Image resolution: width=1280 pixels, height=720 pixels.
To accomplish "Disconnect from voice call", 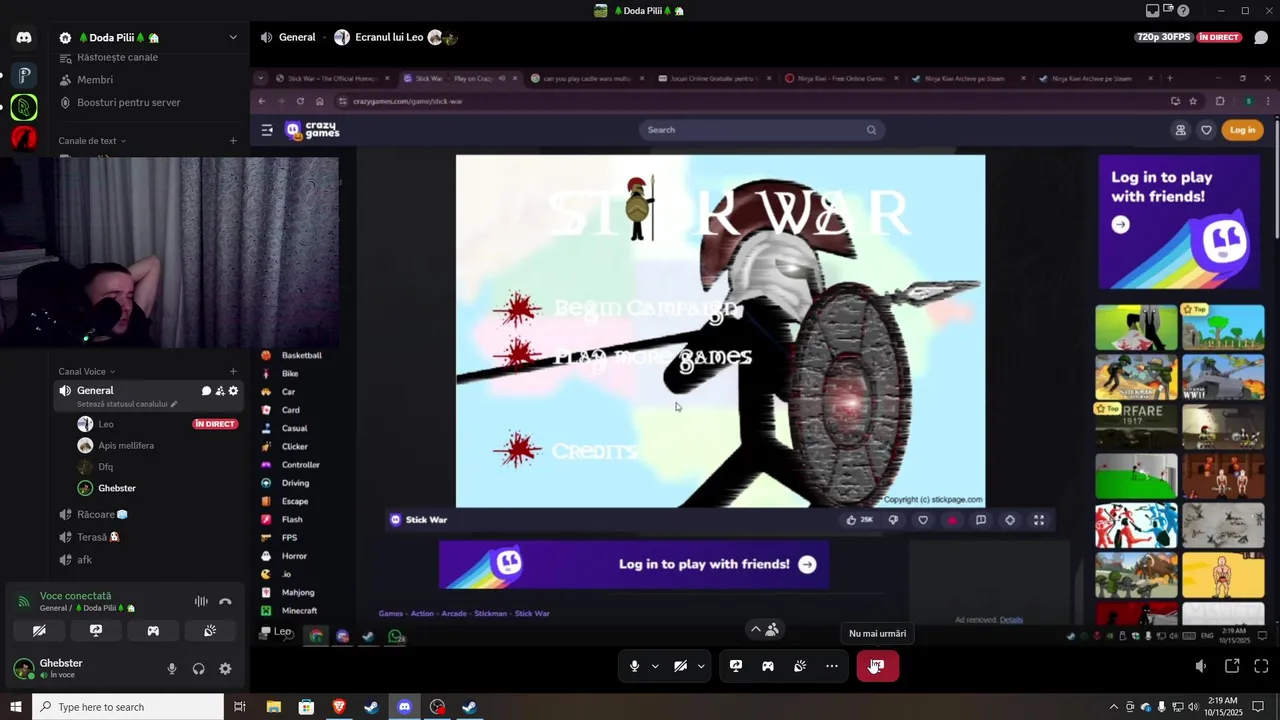I will click(226, 601).
